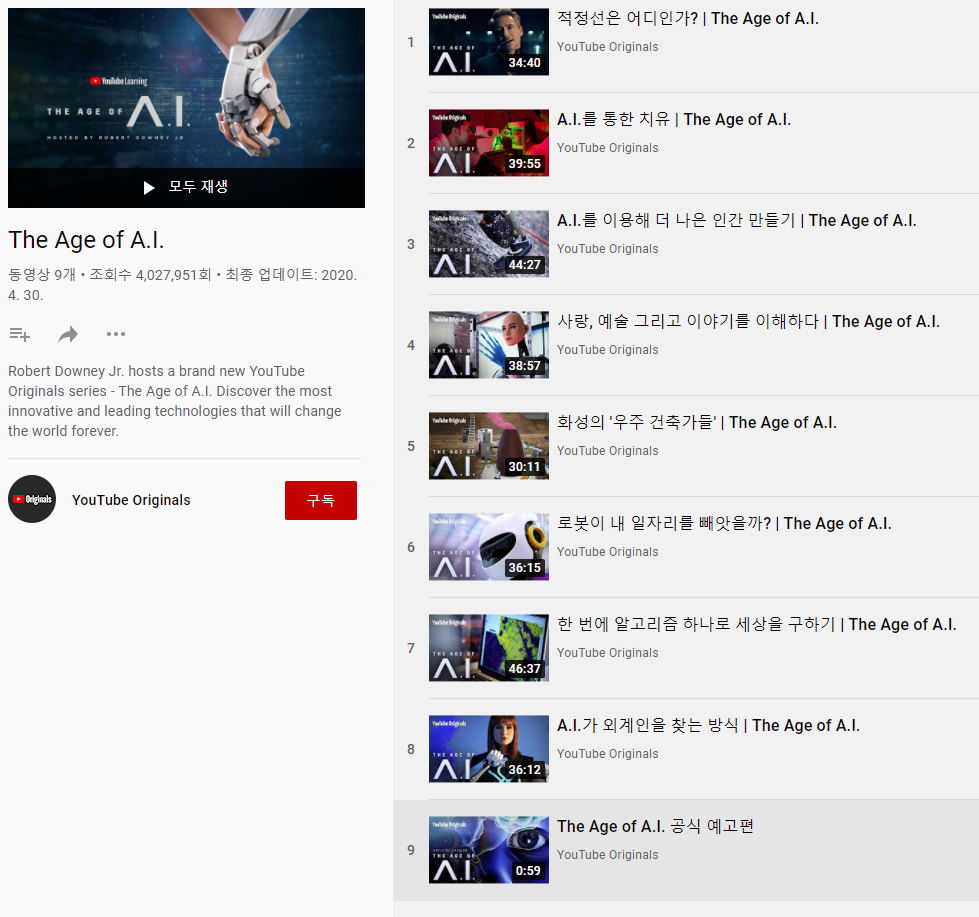Open thumbnail of video with 44:27 duration
The image size is (979, 917).
489,244
